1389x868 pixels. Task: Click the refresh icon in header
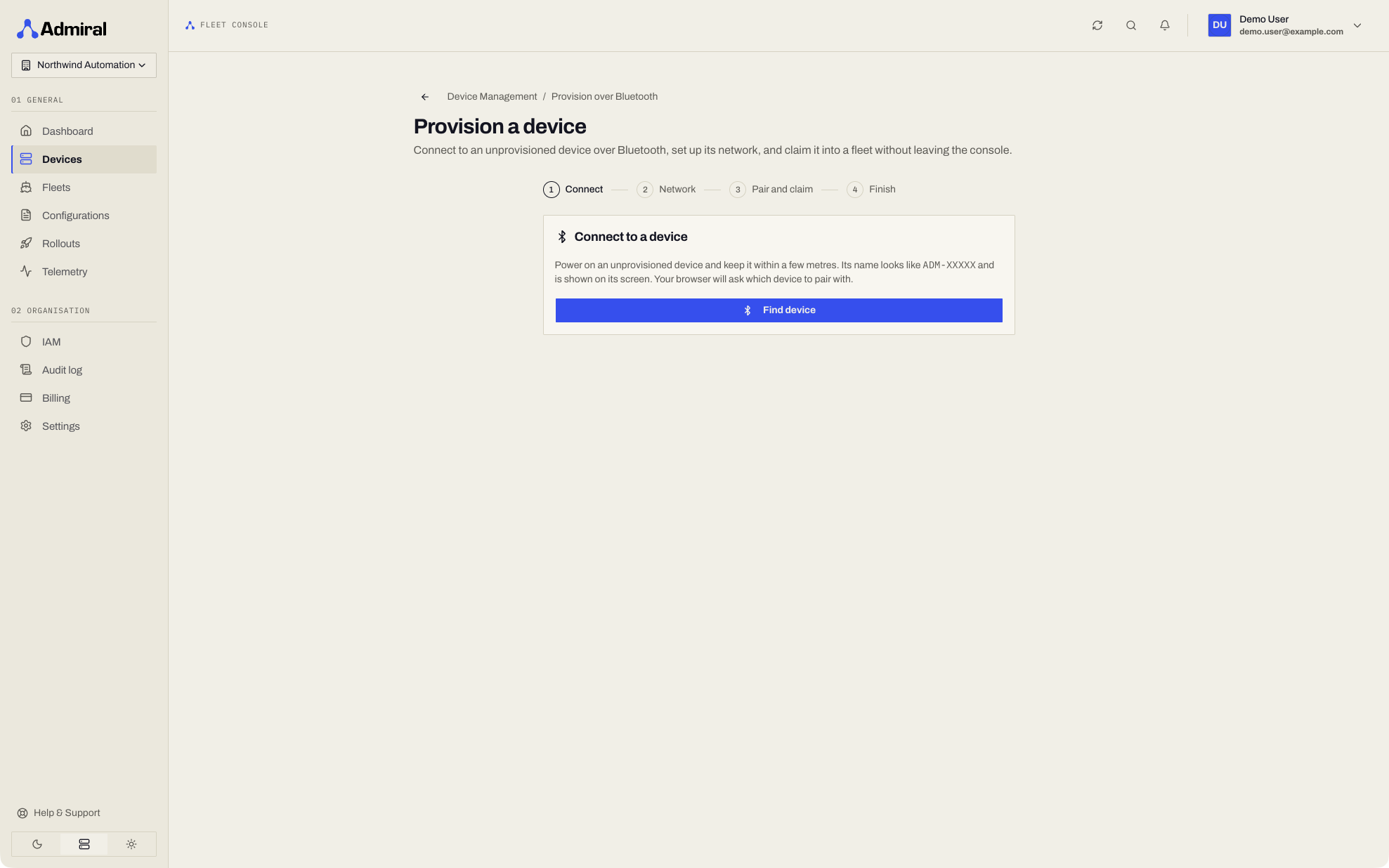[1097, 25]
